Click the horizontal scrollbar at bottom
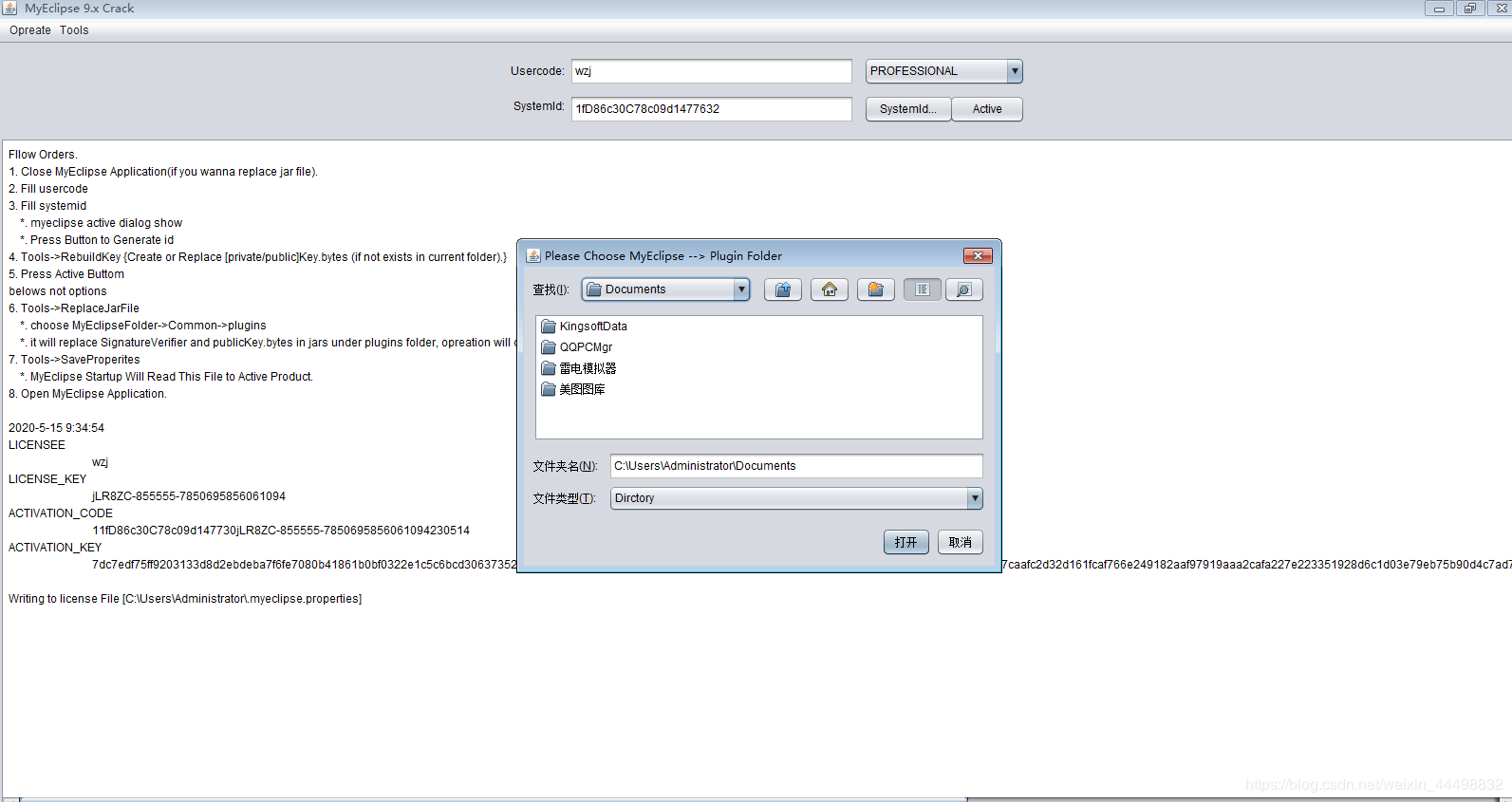This screenshot has width=1512, height=802. pos(494,799)
